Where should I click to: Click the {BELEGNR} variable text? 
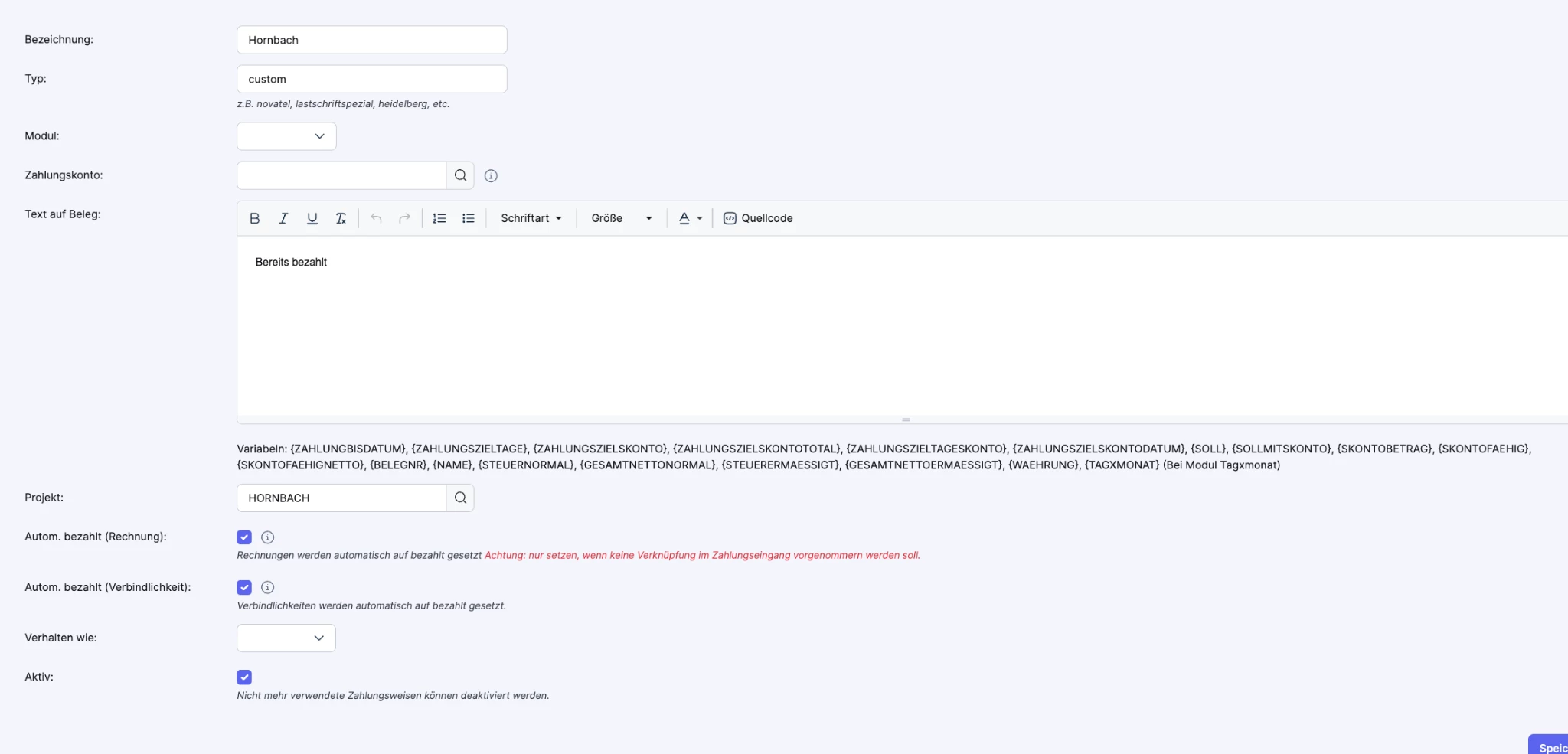[x=398, y=465]
